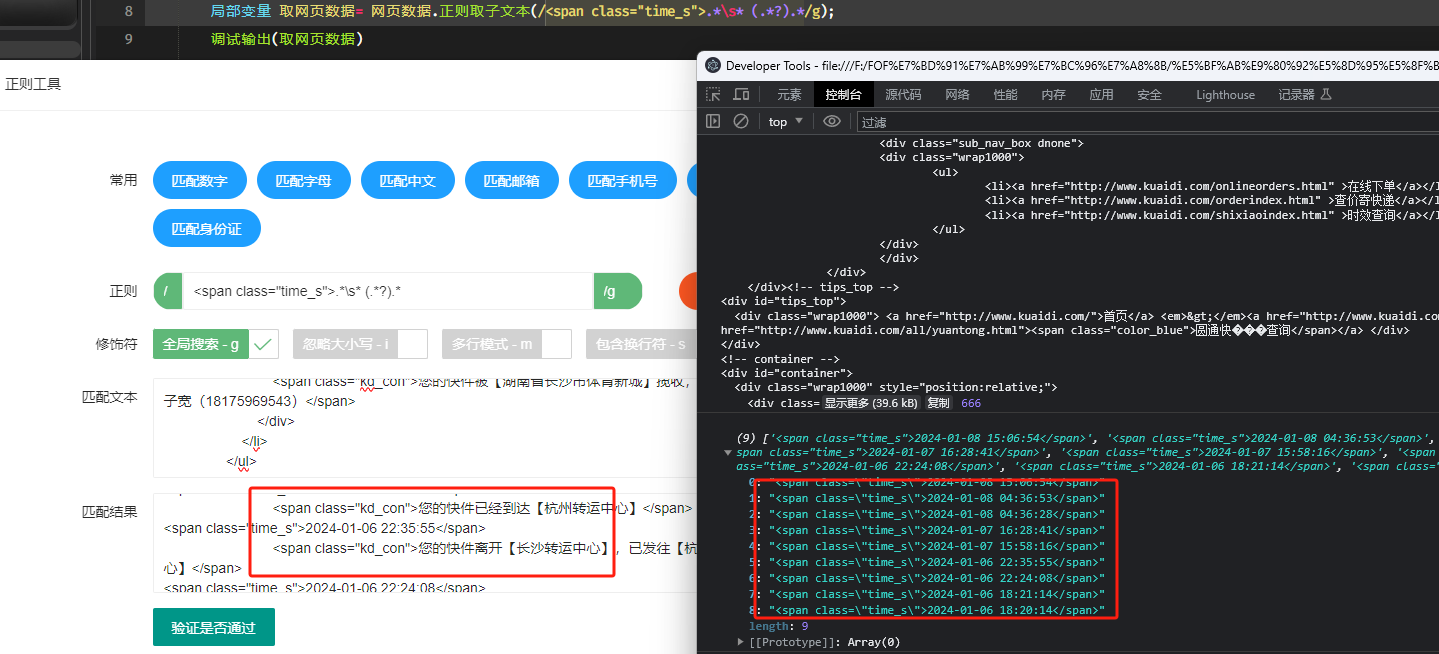Open the Lighthouse tab
1439x654 pixels.
tap(1225, 95)
